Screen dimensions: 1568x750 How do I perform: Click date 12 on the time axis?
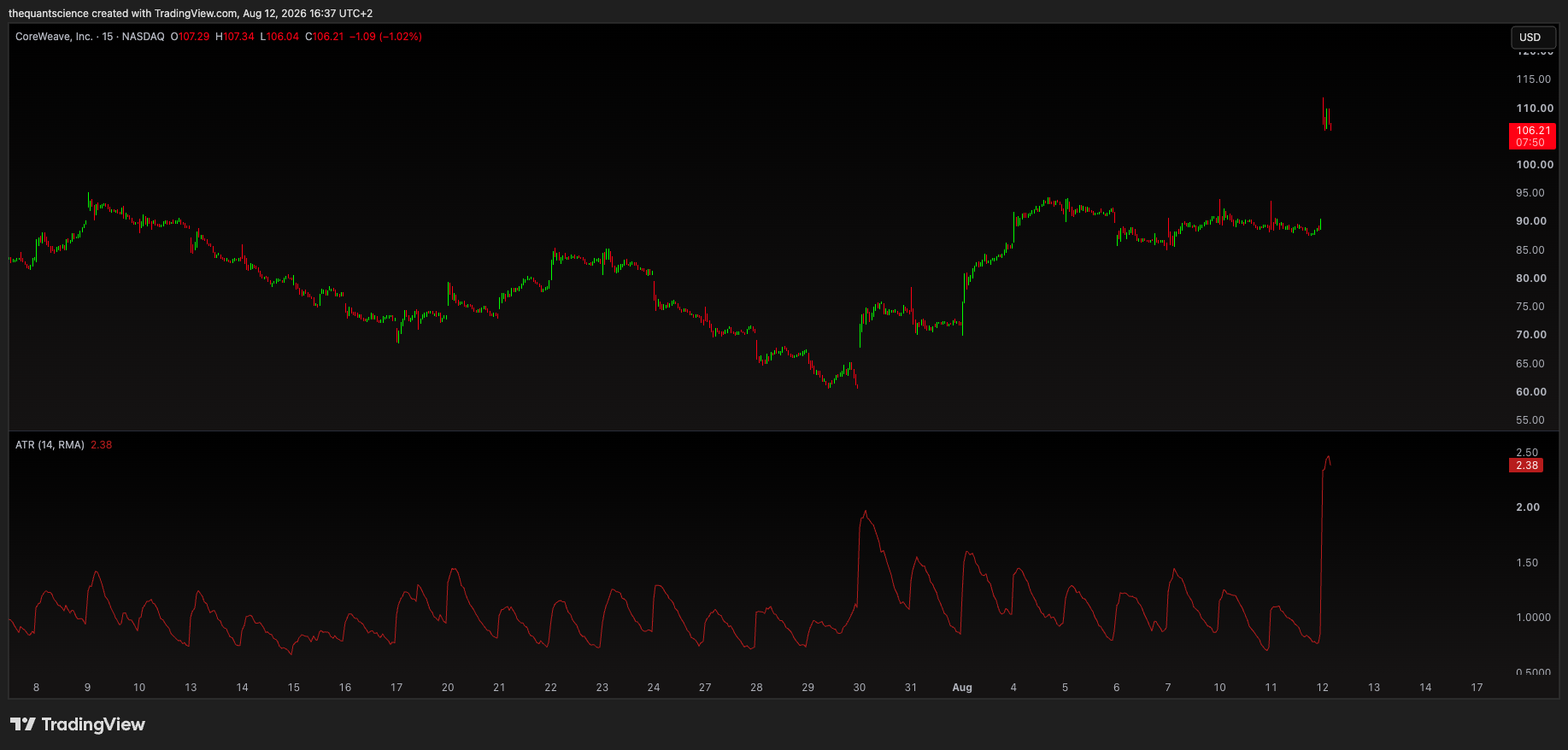click(x=1323, y=688)
